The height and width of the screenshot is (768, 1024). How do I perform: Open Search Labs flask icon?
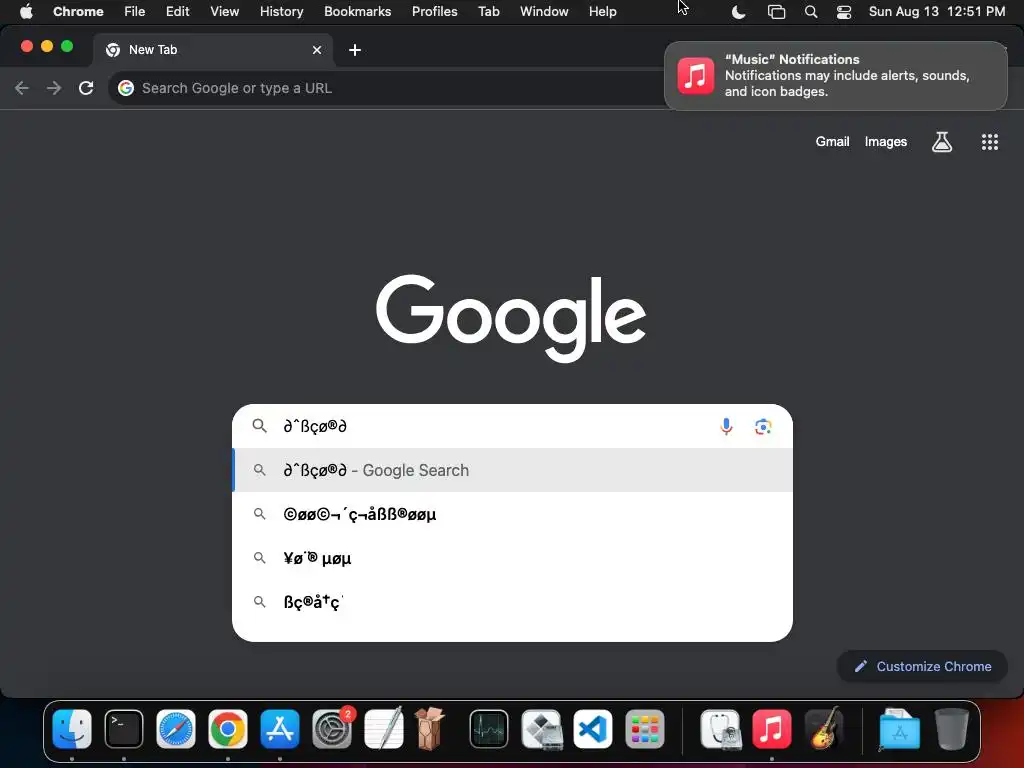(x=941, y=142)
